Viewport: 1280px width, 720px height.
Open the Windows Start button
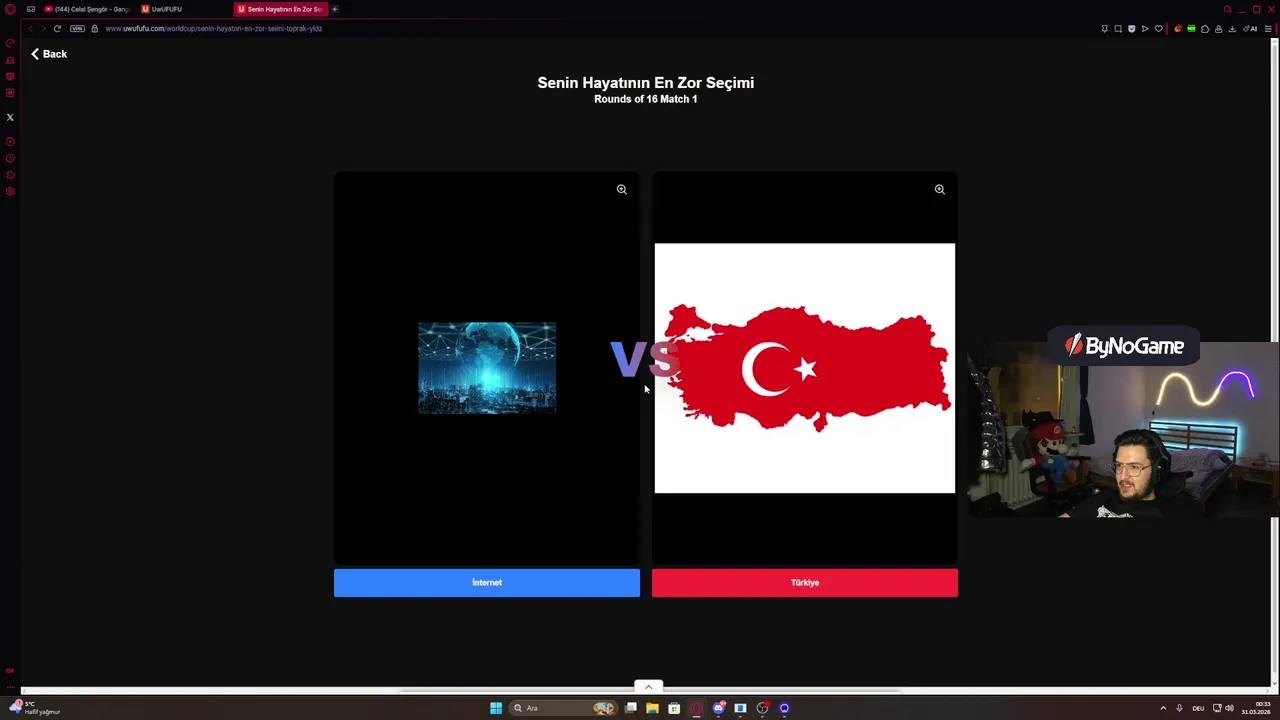tap(496, 708)
